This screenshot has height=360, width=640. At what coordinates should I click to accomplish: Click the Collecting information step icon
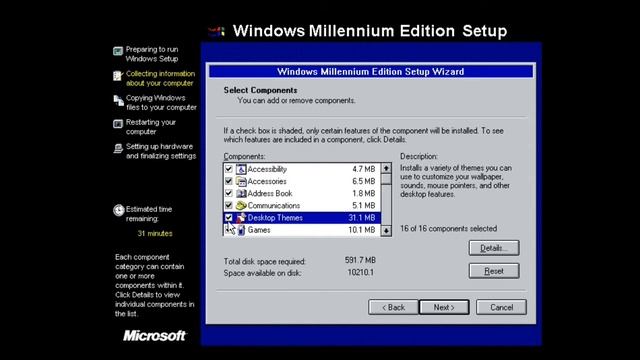tap(118, 76)
